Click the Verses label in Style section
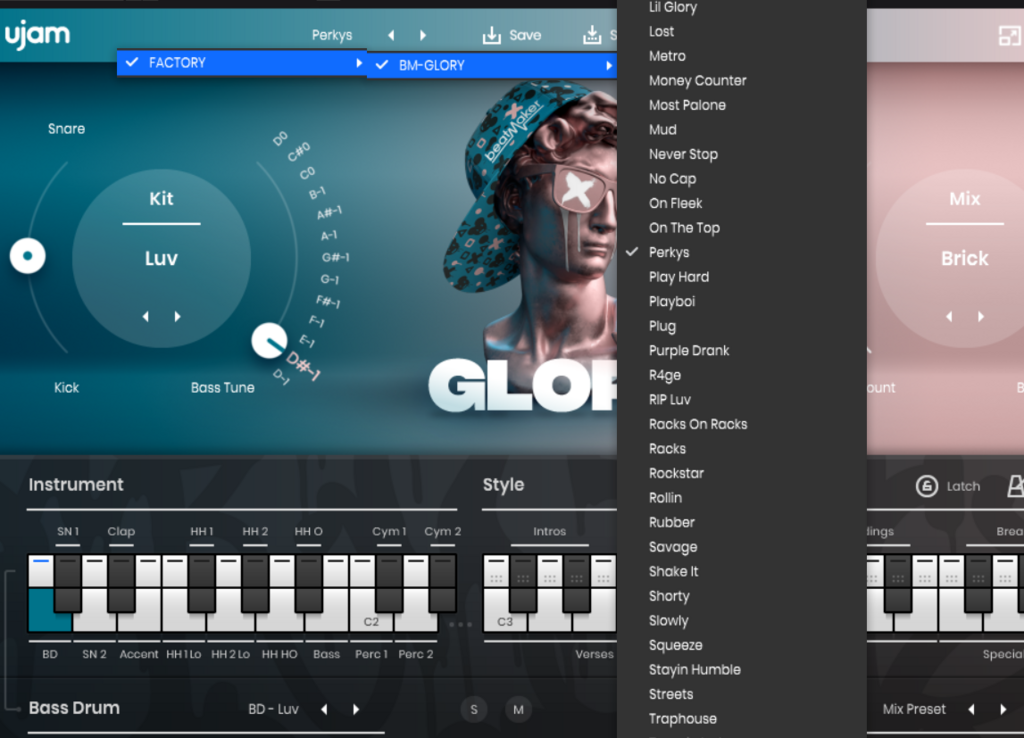The image size is (1024, 738). [594, 654]
